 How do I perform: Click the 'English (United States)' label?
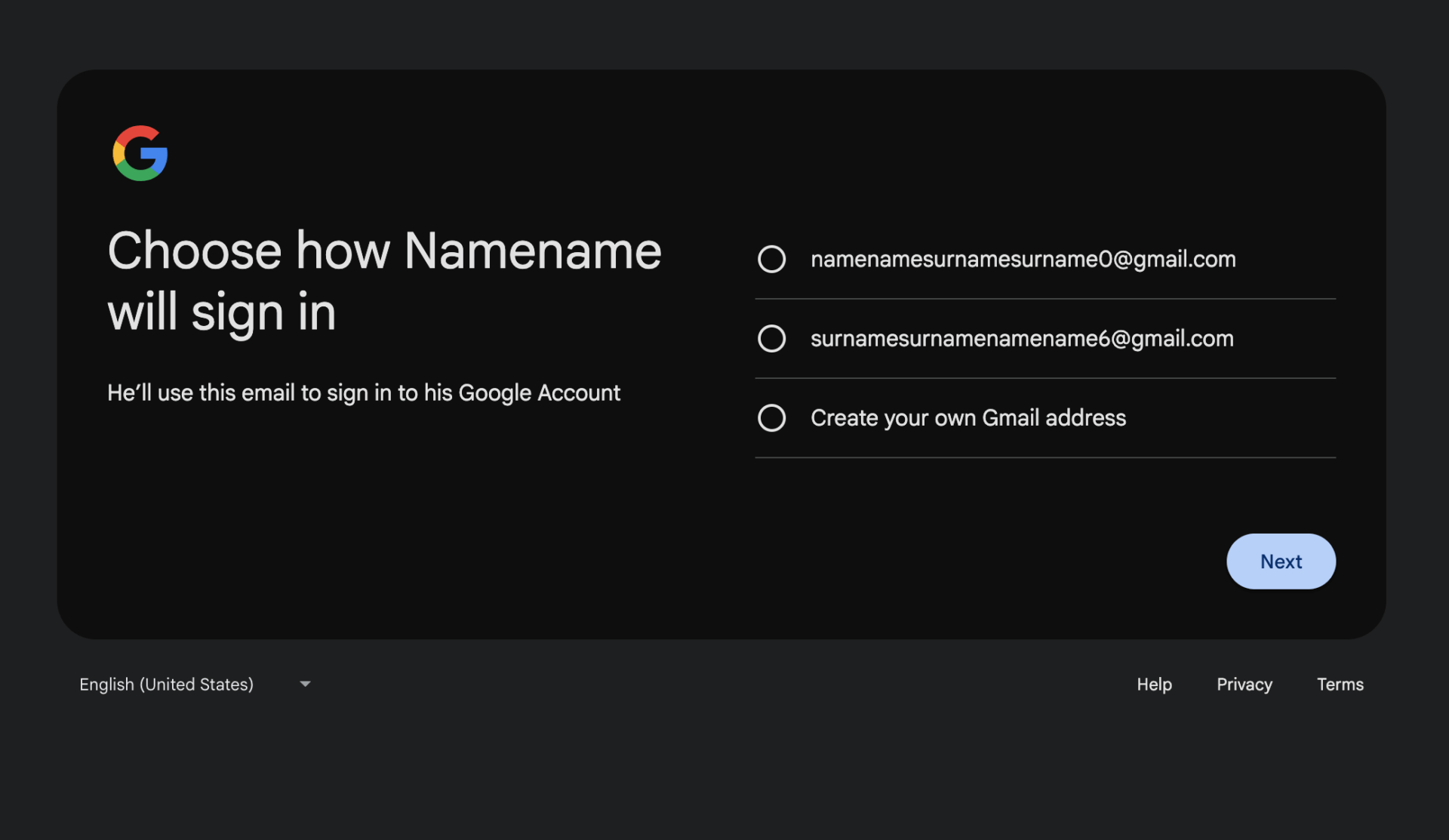(166, 684)
